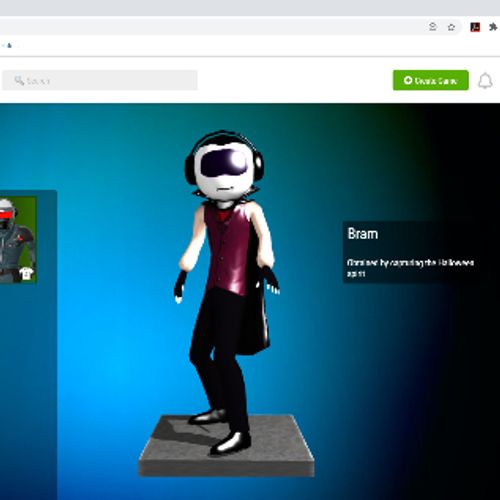The image size is (500, 500).
Task: Click the green Create Game button
Action: (431, 80)
